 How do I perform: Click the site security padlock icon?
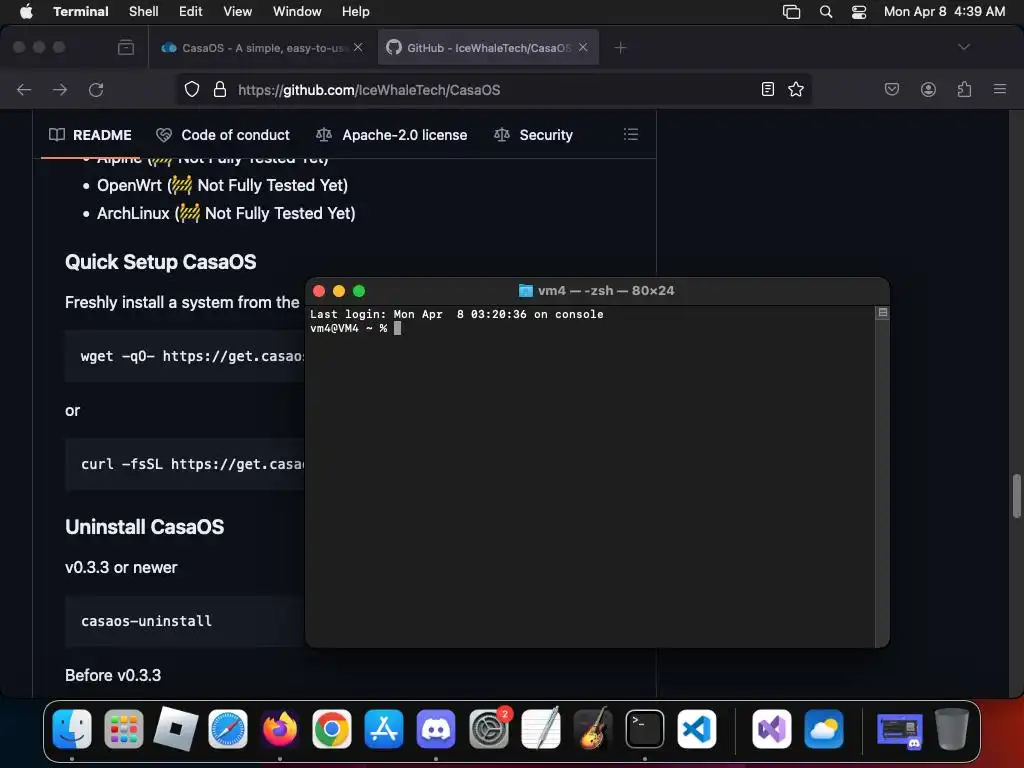click(220, 89)
